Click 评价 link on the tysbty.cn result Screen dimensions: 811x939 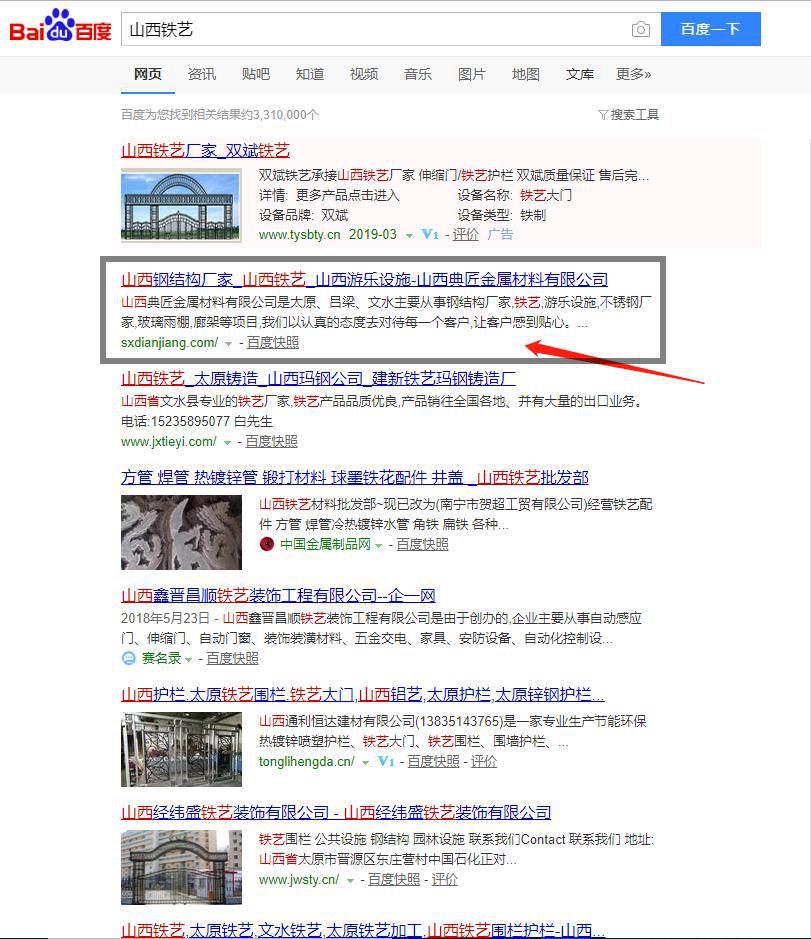point(465,234)
